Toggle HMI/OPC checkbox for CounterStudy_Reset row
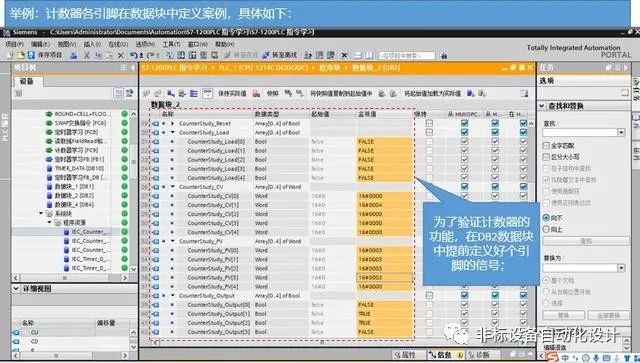Viewport: 640px width, 363px height. 464,123
